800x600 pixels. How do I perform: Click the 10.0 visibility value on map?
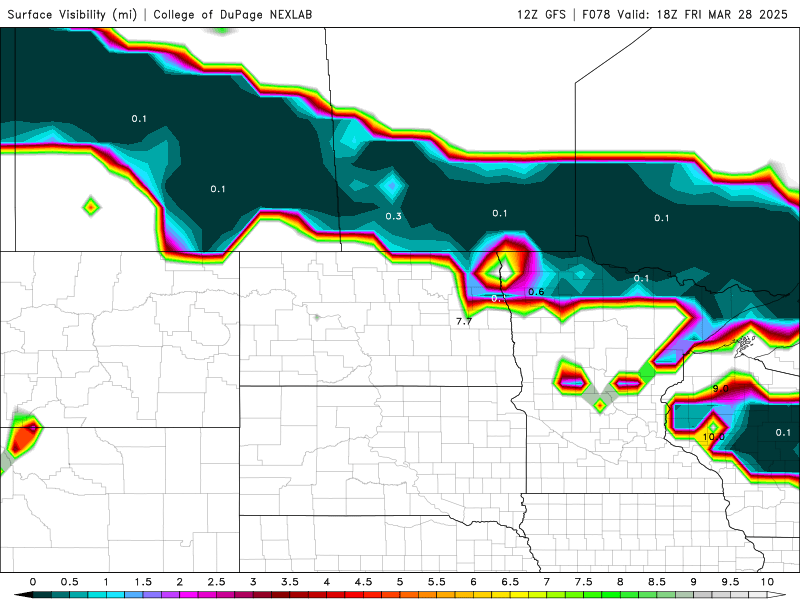pyautogui.click(x=714, y=437)
